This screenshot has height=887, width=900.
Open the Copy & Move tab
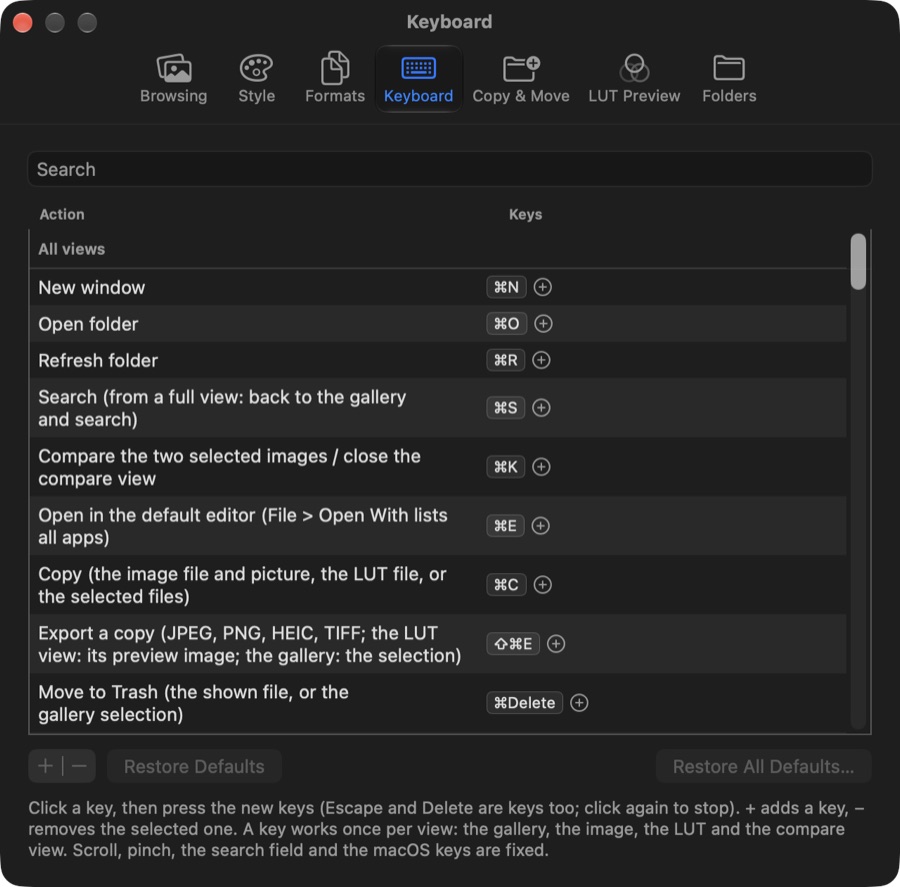[521, 79]
